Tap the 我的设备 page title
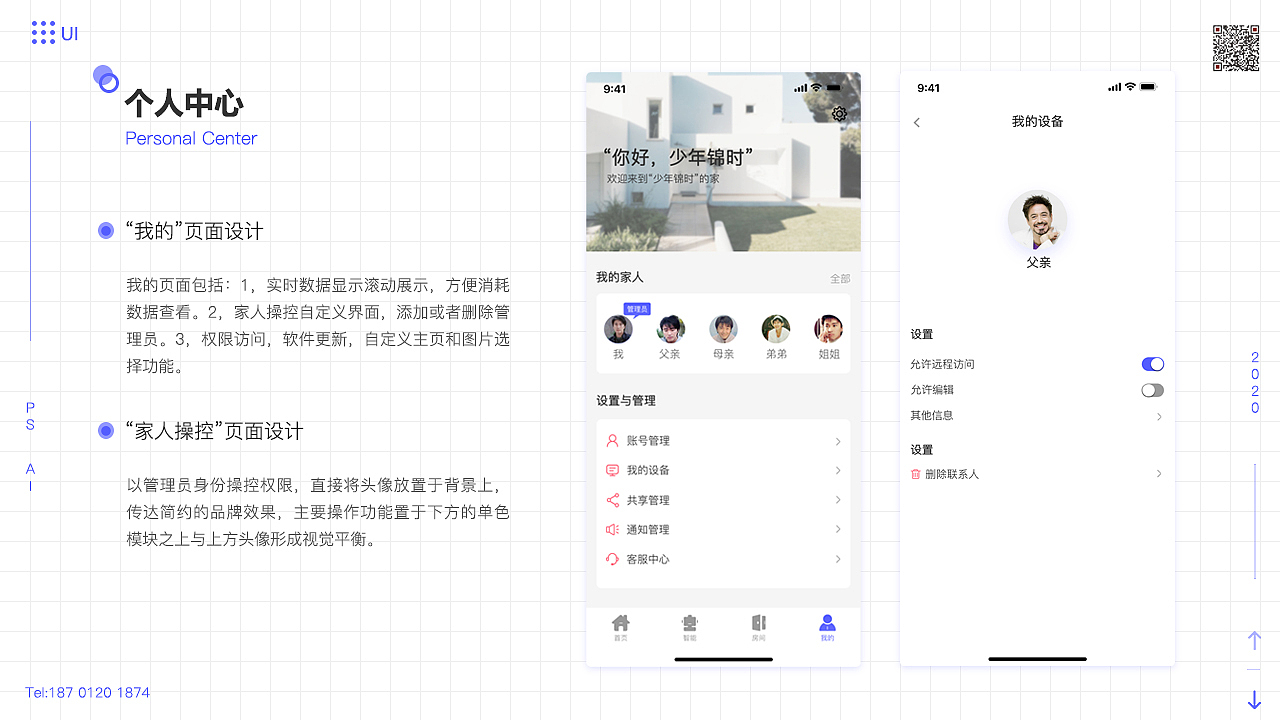This screenshot has width=1280, height=720. (1037, 121)
